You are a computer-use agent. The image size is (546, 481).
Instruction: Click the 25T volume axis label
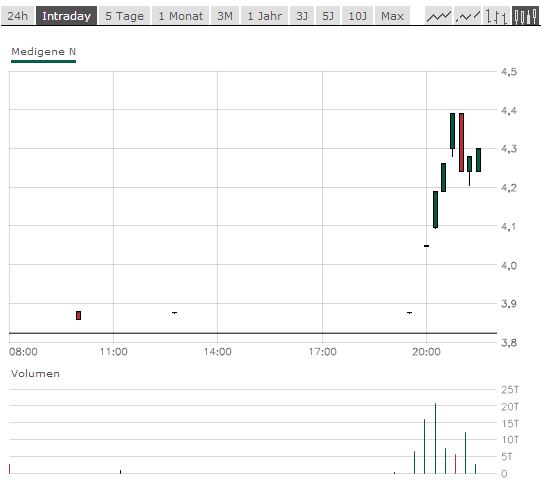click(510, 390)
